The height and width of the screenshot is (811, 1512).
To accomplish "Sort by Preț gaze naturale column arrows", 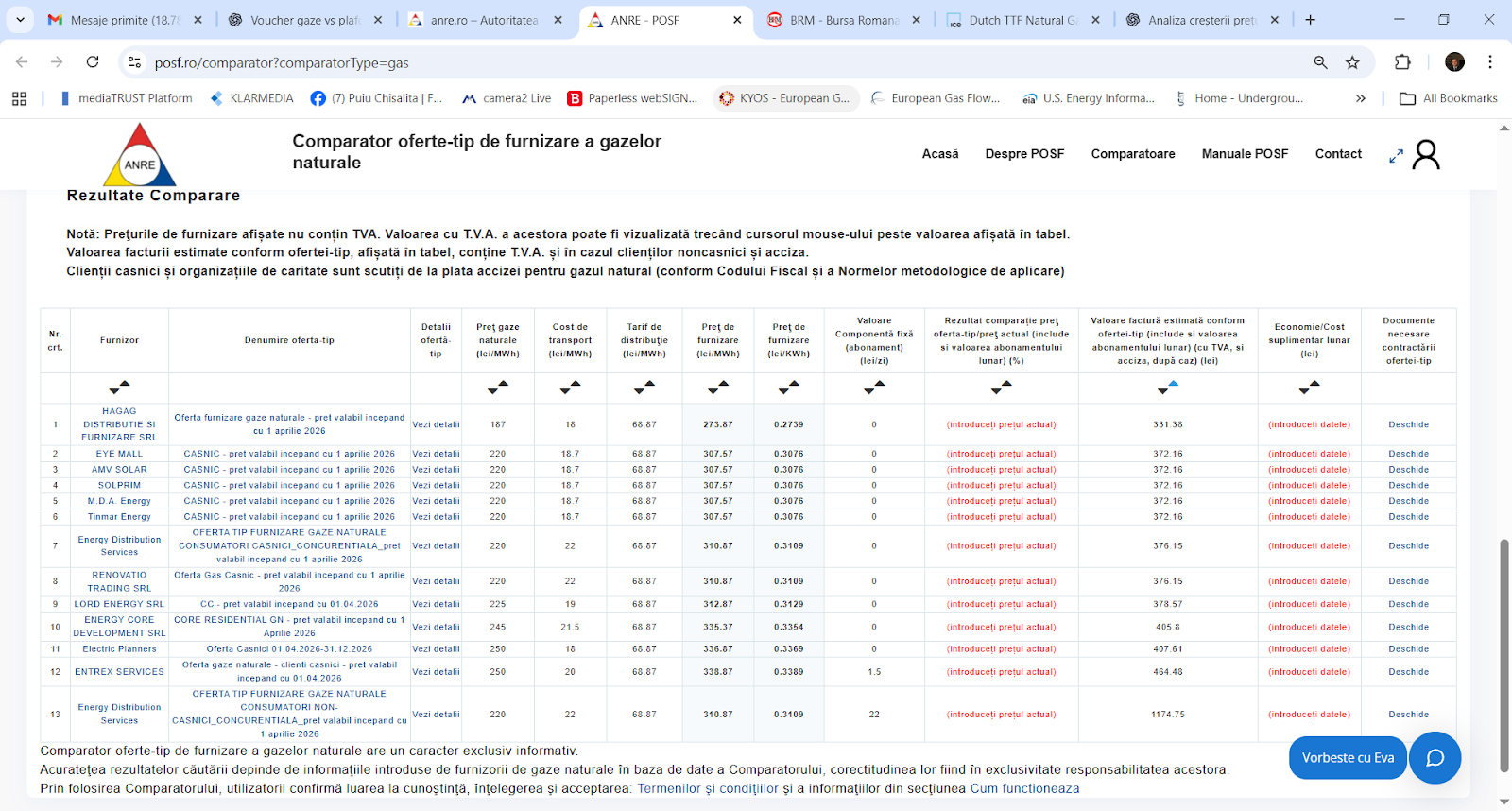I will point(498,388).
